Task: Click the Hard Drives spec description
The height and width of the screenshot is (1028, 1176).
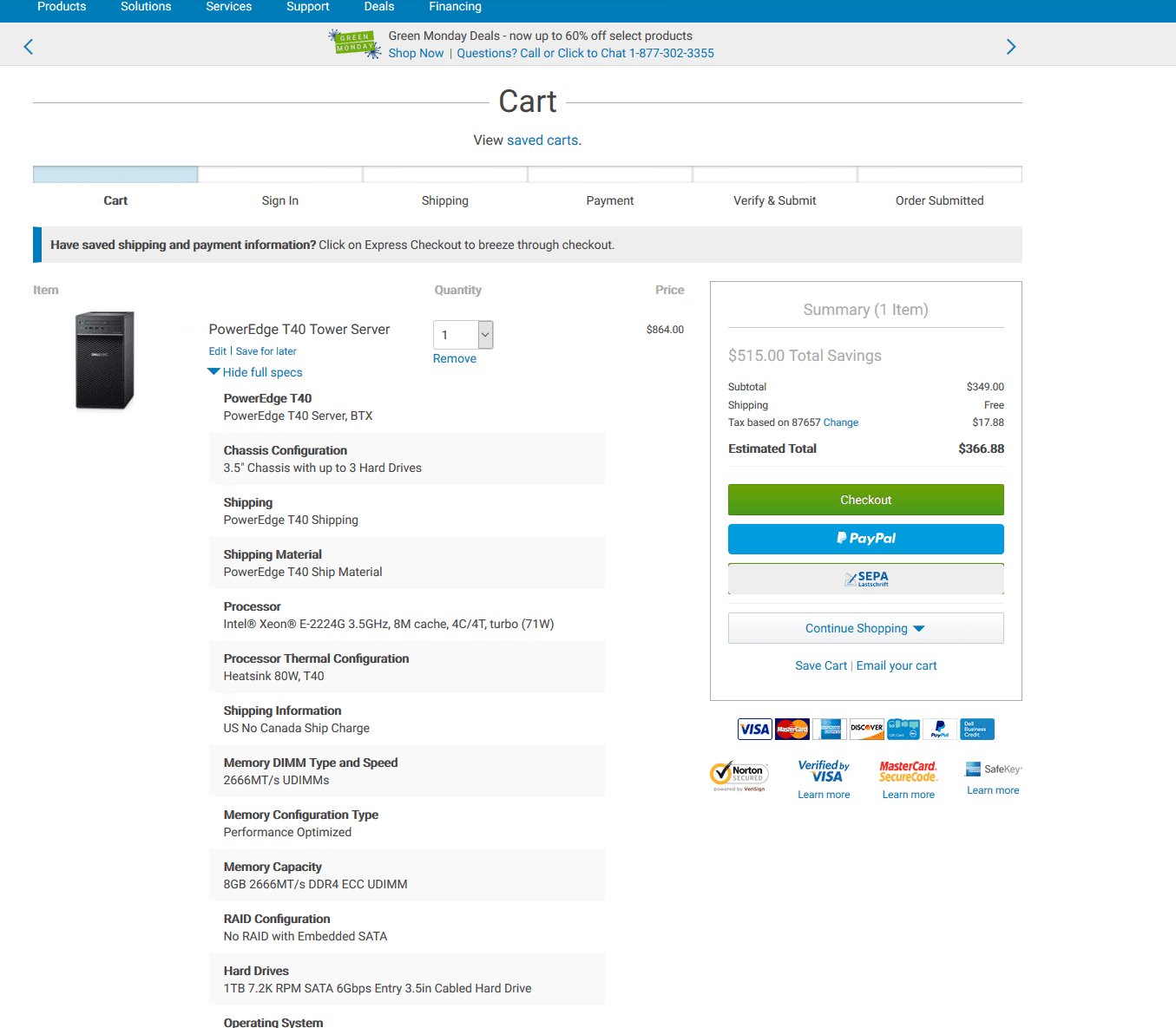Action: tap(378, 988)
